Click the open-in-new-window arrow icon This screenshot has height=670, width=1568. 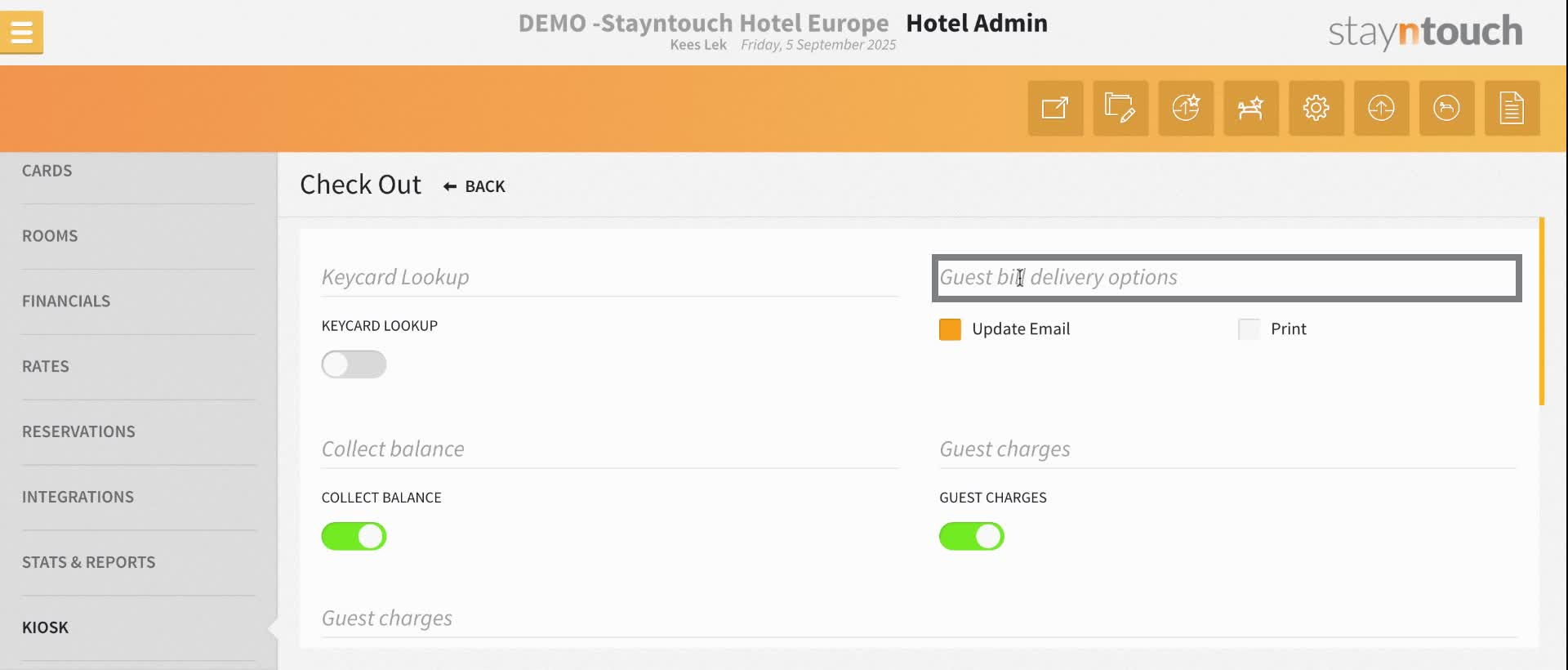click(1055, 108)
